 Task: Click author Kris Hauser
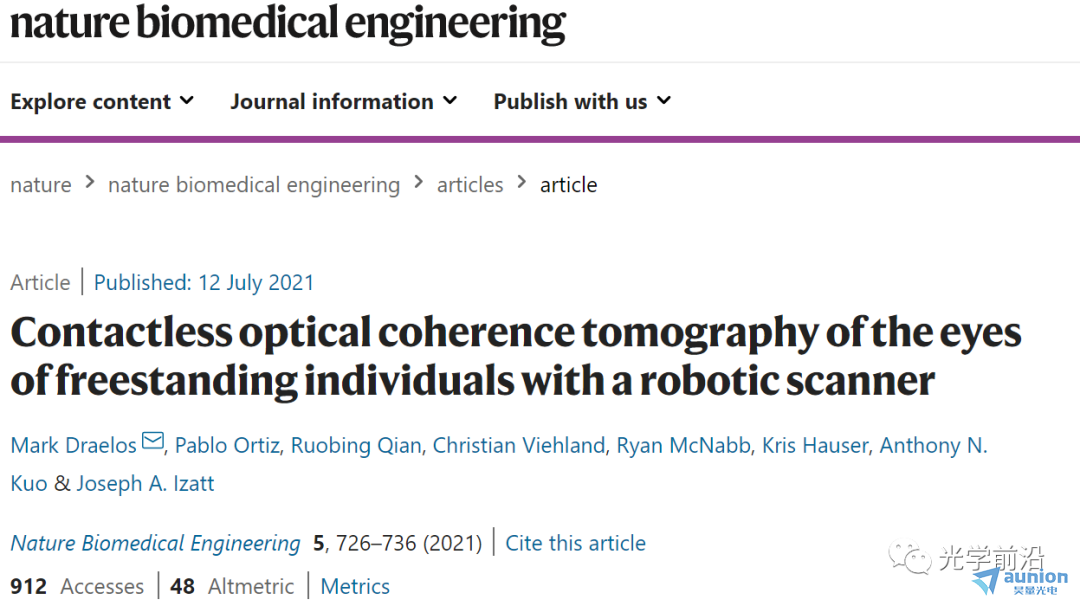click(x=816, y=445)
